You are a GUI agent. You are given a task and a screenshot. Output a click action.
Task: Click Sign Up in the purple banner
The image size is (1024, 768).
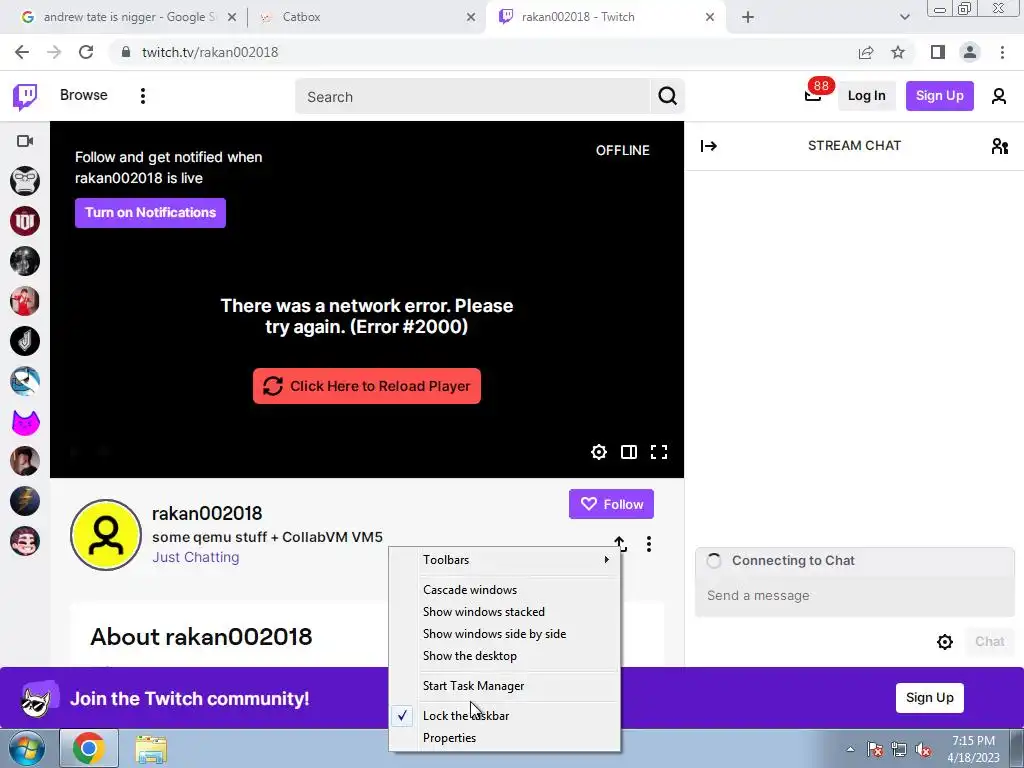[929, 698]
